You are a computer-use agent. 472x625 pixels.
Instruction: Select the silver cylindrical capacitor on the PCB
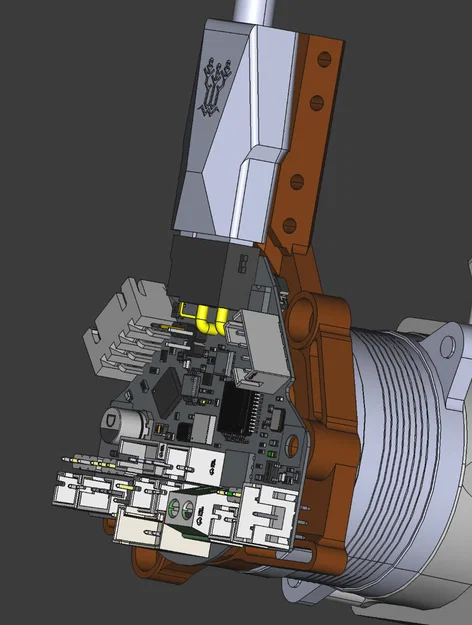pos(122,424)
